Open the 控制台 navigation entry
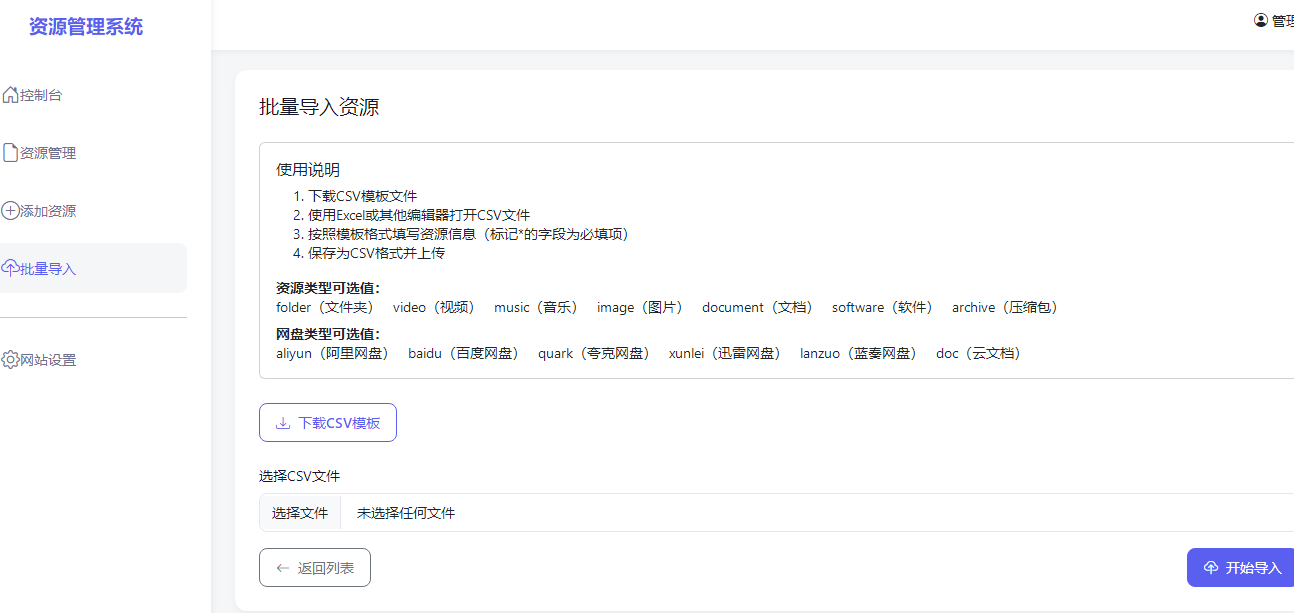The height and width of the screenshot is (613, 1294). pyautogui.click(x=42, y=93)
